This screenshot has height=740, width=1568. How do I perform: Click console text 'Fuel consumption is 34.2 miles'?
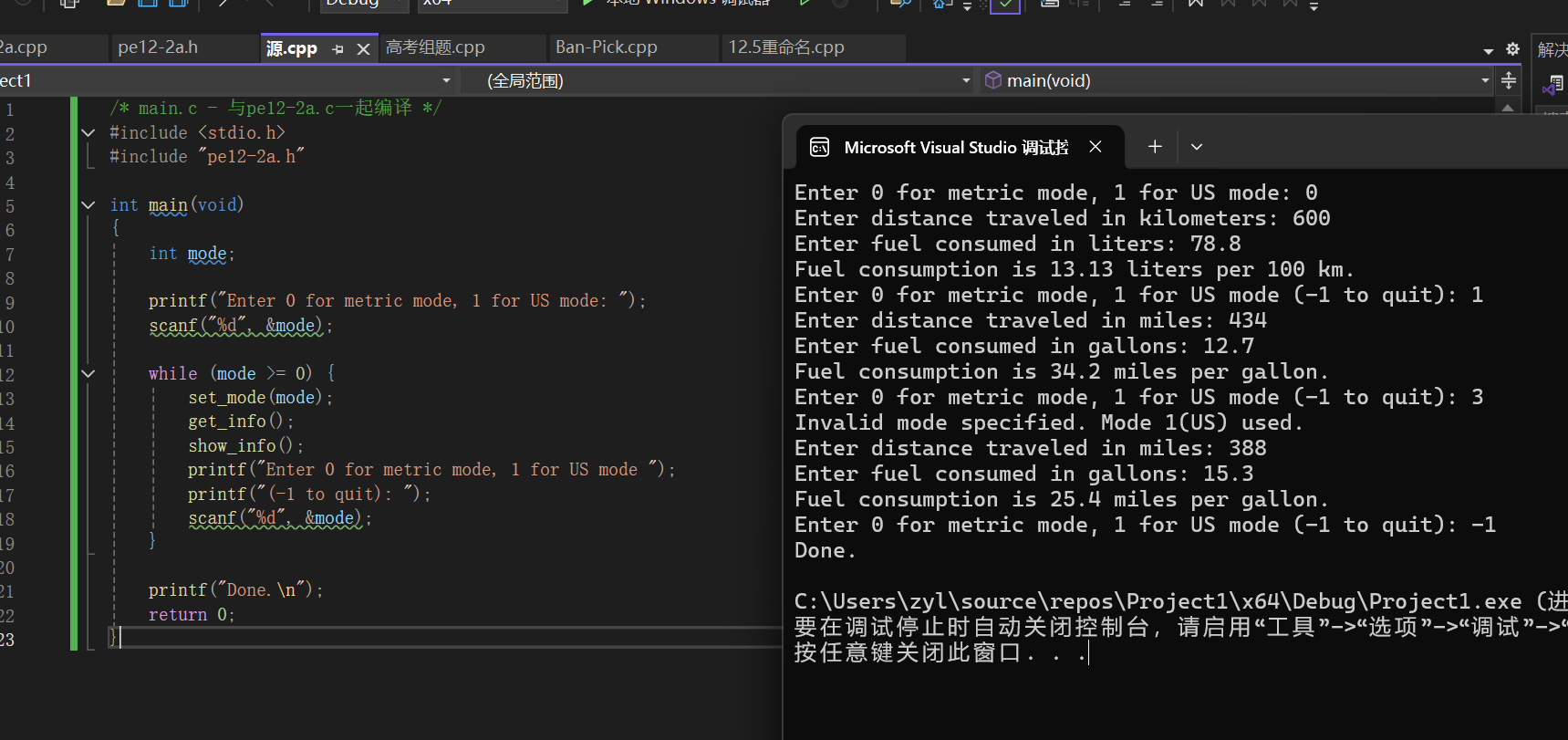[x=1062, y=371]
